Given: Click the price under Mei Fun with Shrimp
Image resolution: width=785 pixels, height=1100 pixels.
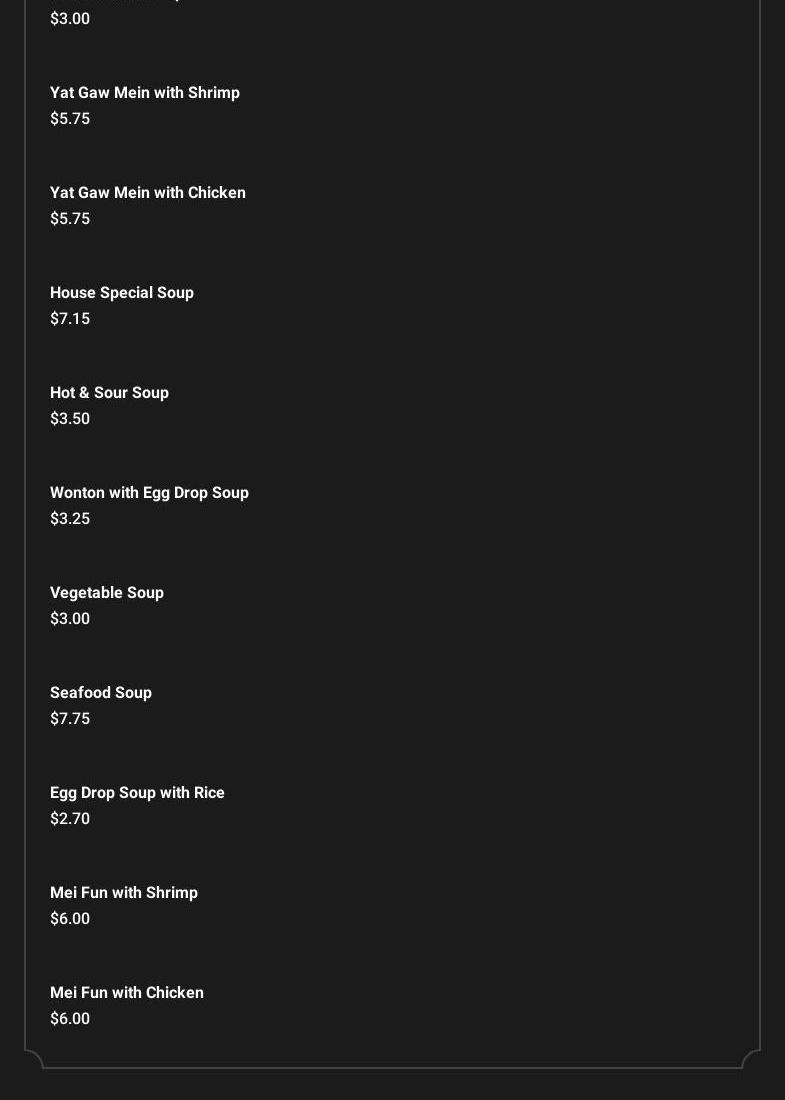Looking at the screenshot, I should pos(70,919).
